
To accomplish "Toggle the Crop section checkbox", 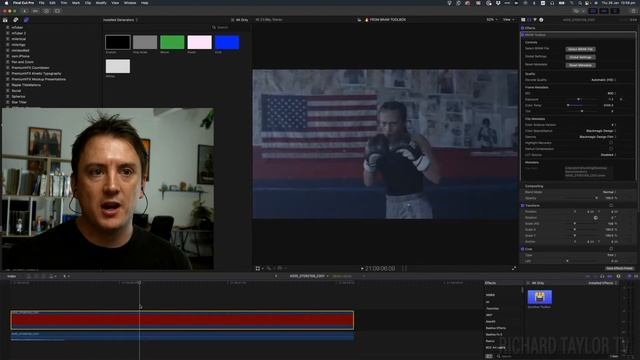I will [x=522, y=249].
